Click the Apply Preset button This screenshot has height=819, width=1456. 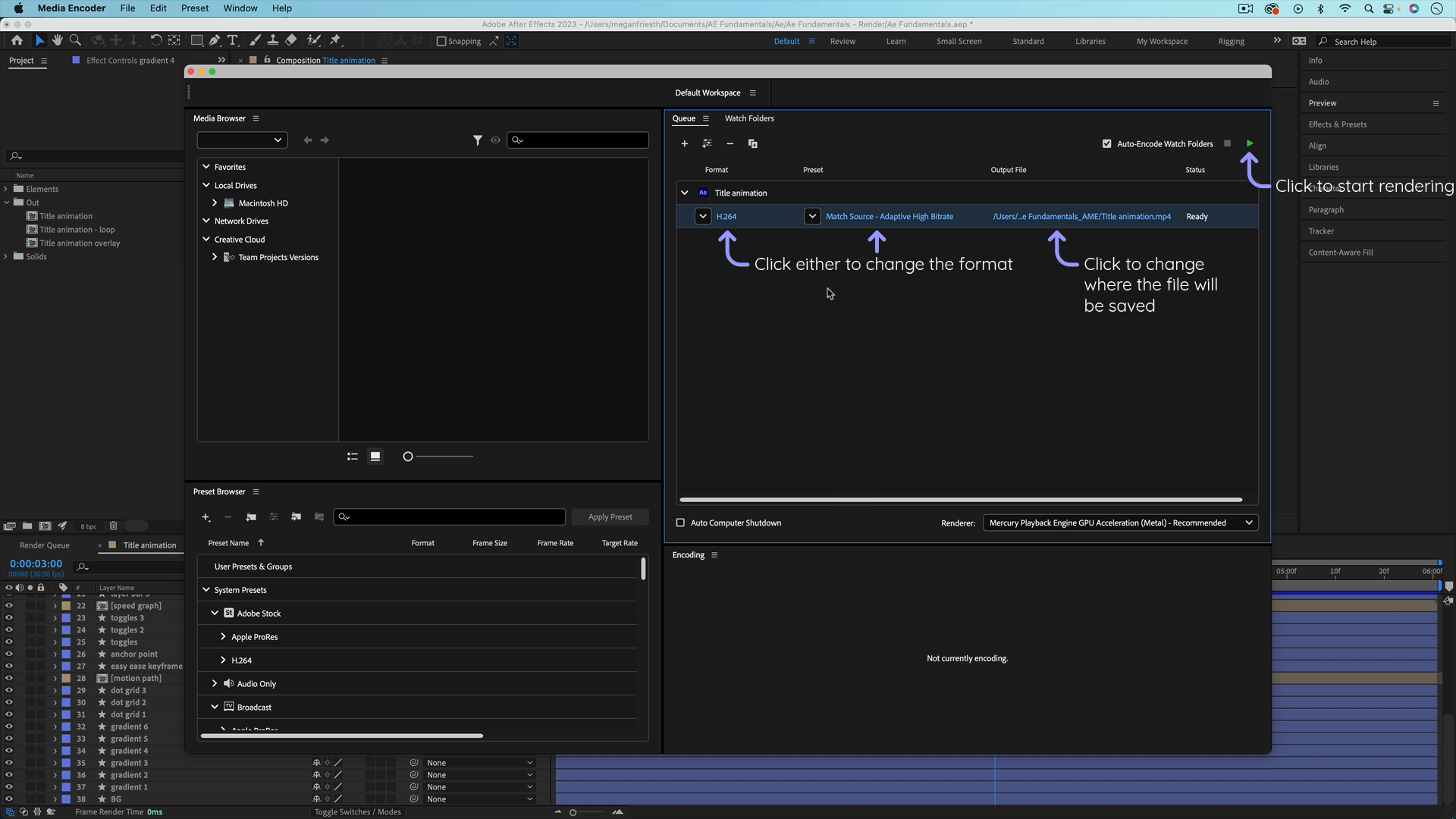(x=610, y=516)
